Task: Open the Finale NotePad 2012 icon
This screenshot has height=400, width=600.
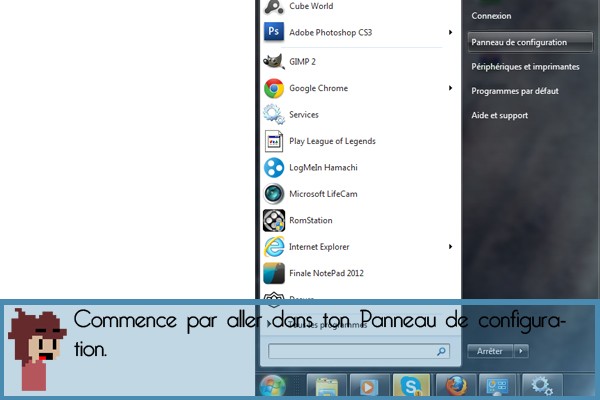Action: (x=274, y=273)
